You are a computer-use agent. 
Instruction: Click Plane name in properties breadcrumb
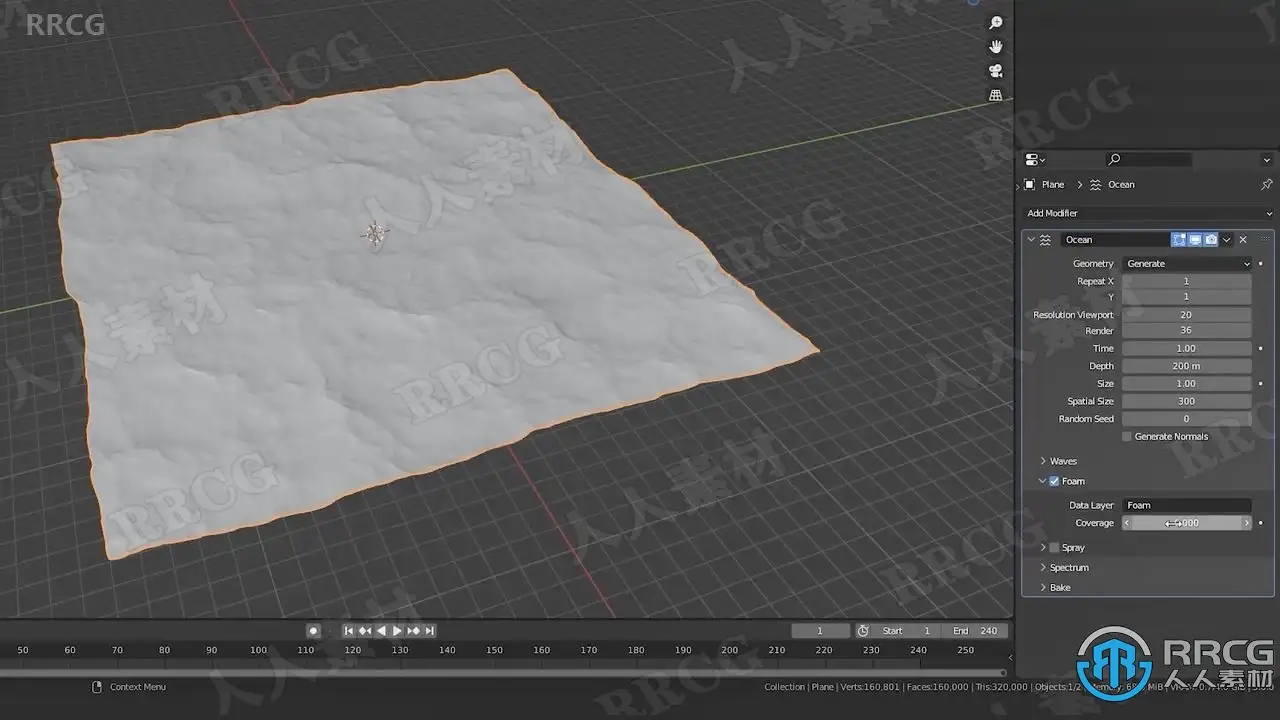click(1053, 185)
